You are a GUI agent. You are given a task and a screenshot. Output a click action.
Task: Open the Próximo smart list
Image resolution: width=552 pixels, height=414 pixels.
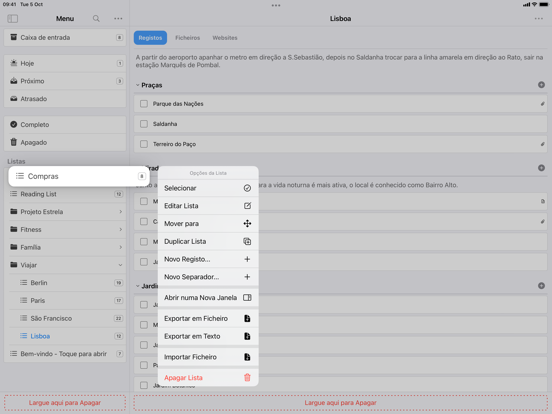65,81
